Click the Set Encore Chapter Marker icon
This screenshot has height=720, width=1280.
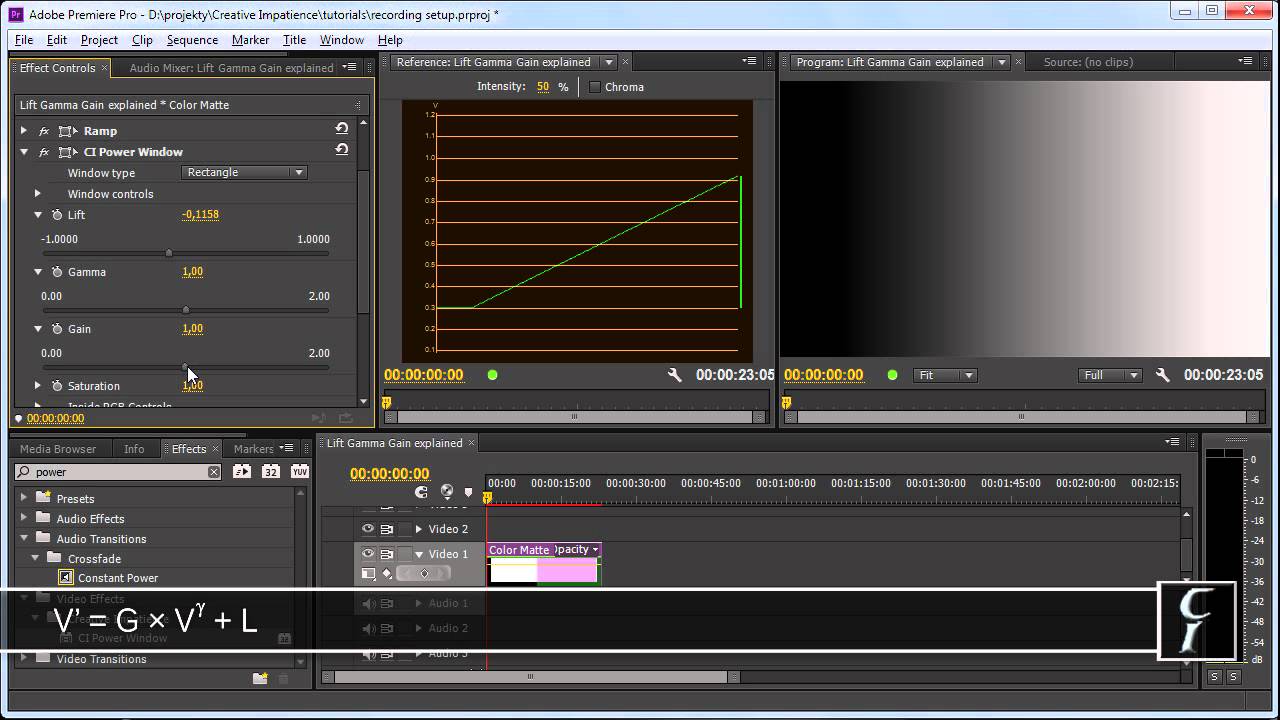446,492
